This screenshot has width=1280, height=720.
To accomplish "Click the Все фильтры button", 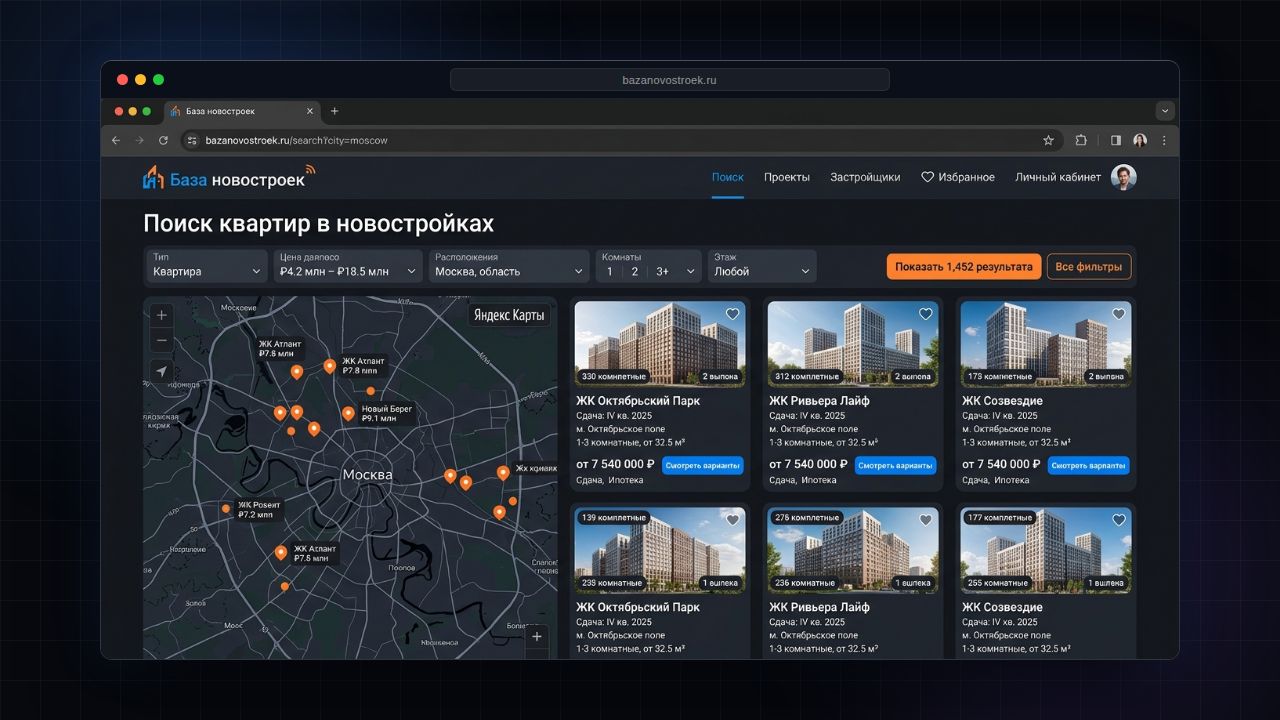I will coord(1090,267).
